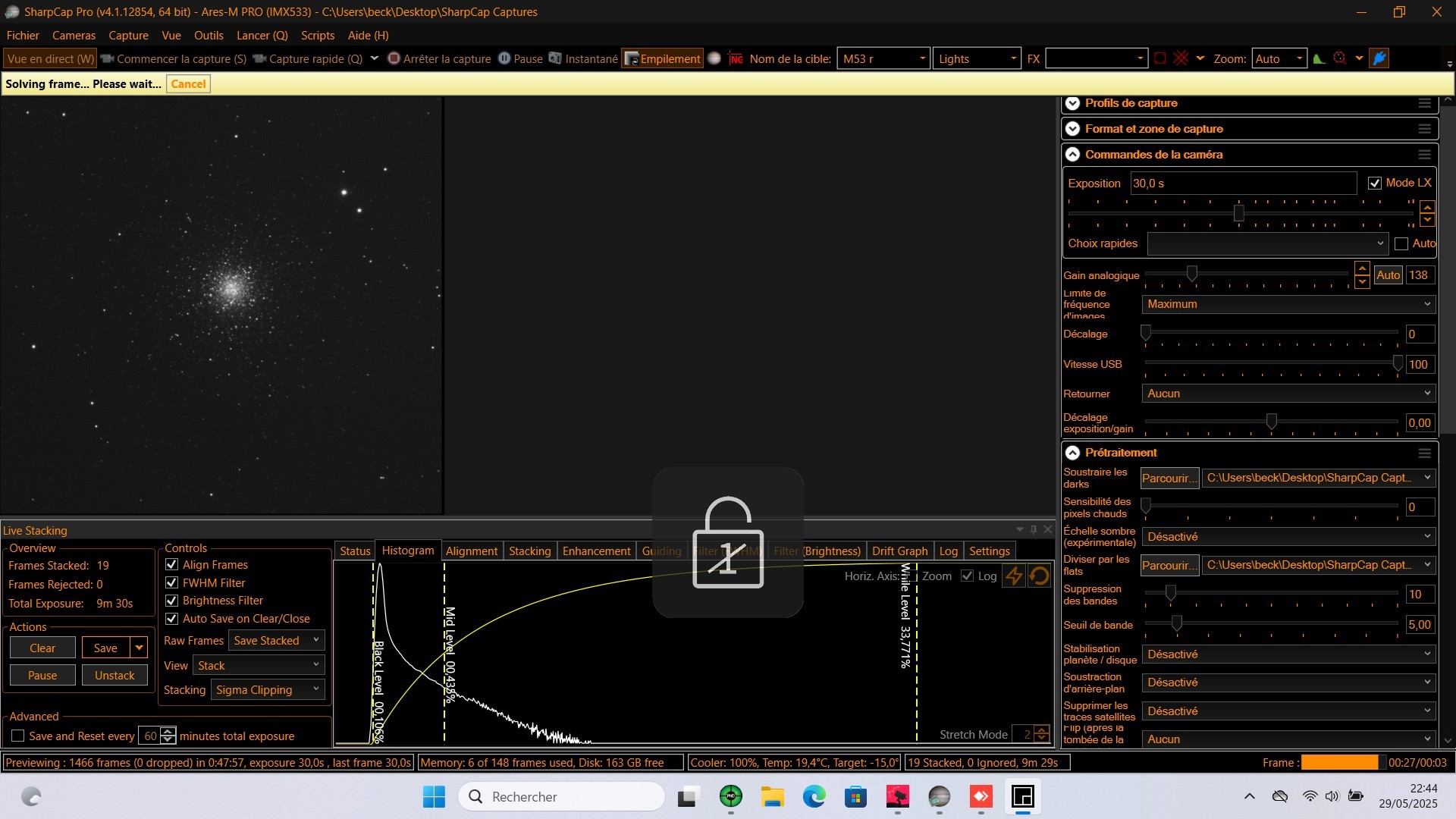Viewport: 1456px width, 819px height.
Task: Click the planet stacking sphere icon in toolbar
Action: [714, 58]
